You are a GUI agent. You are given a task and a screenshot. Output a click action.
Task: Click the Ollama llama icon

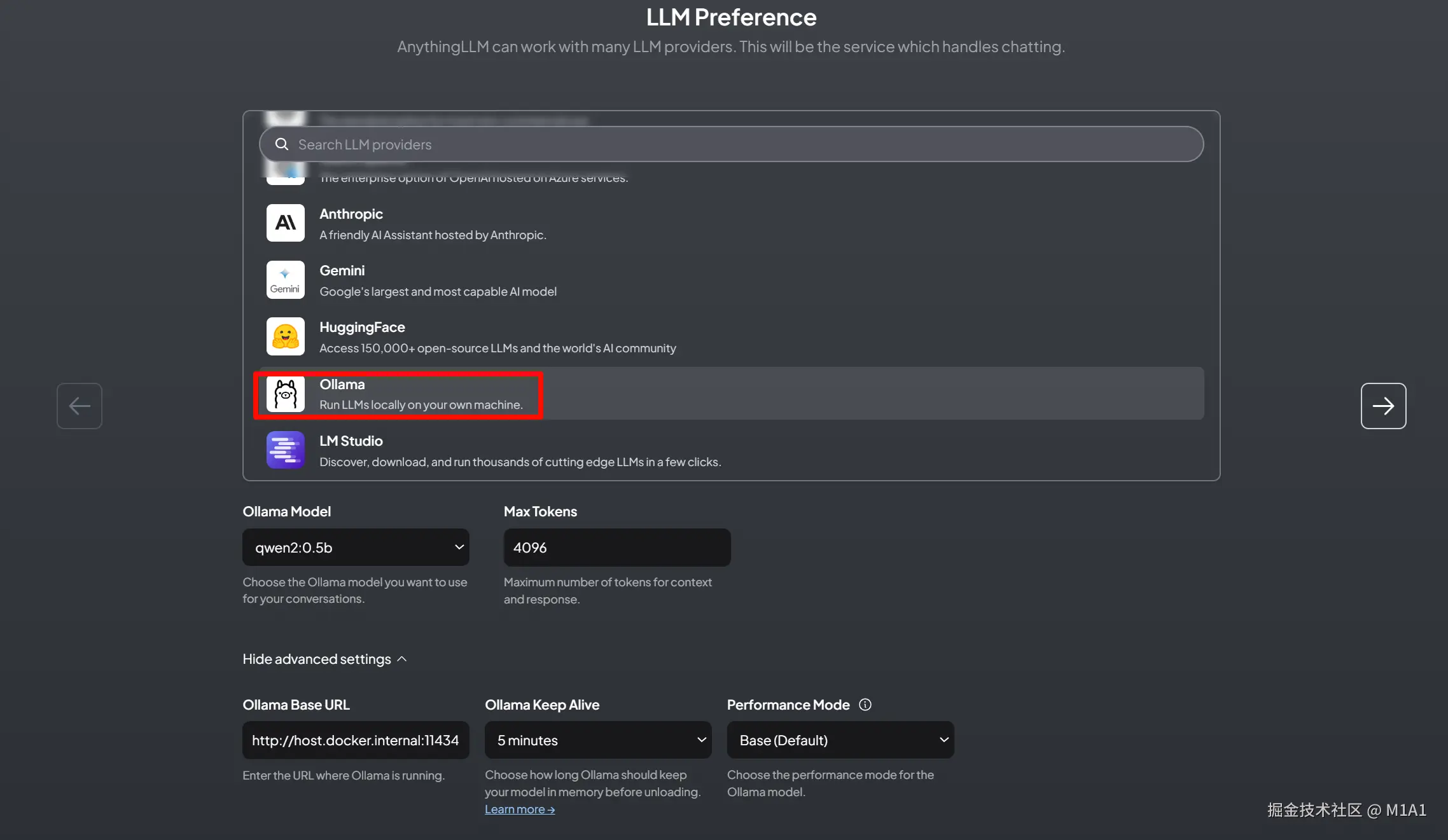285,394
